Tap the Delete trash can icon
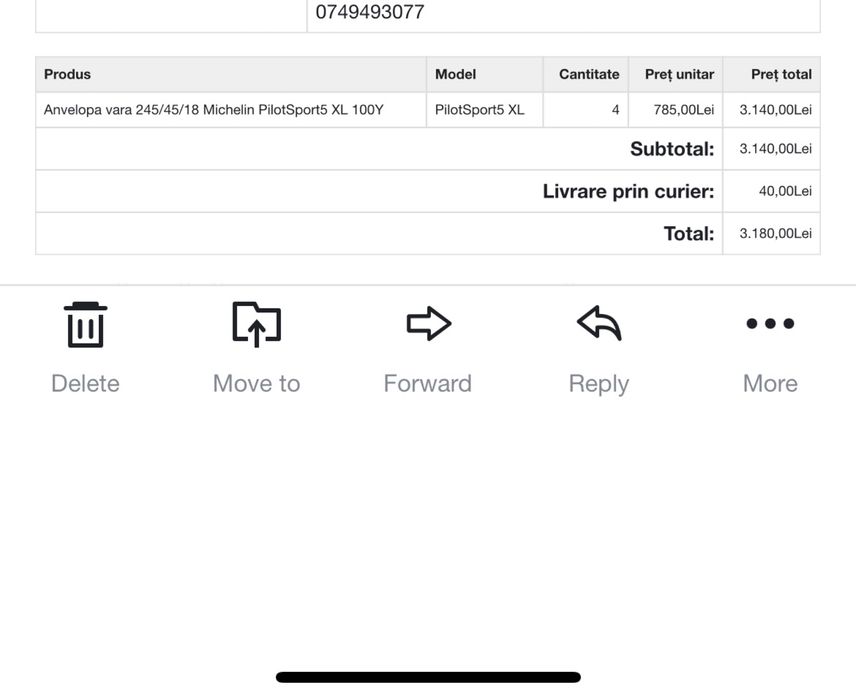This screenshot has width=856, height=700. pyautogui.click(x=85, y=324)
